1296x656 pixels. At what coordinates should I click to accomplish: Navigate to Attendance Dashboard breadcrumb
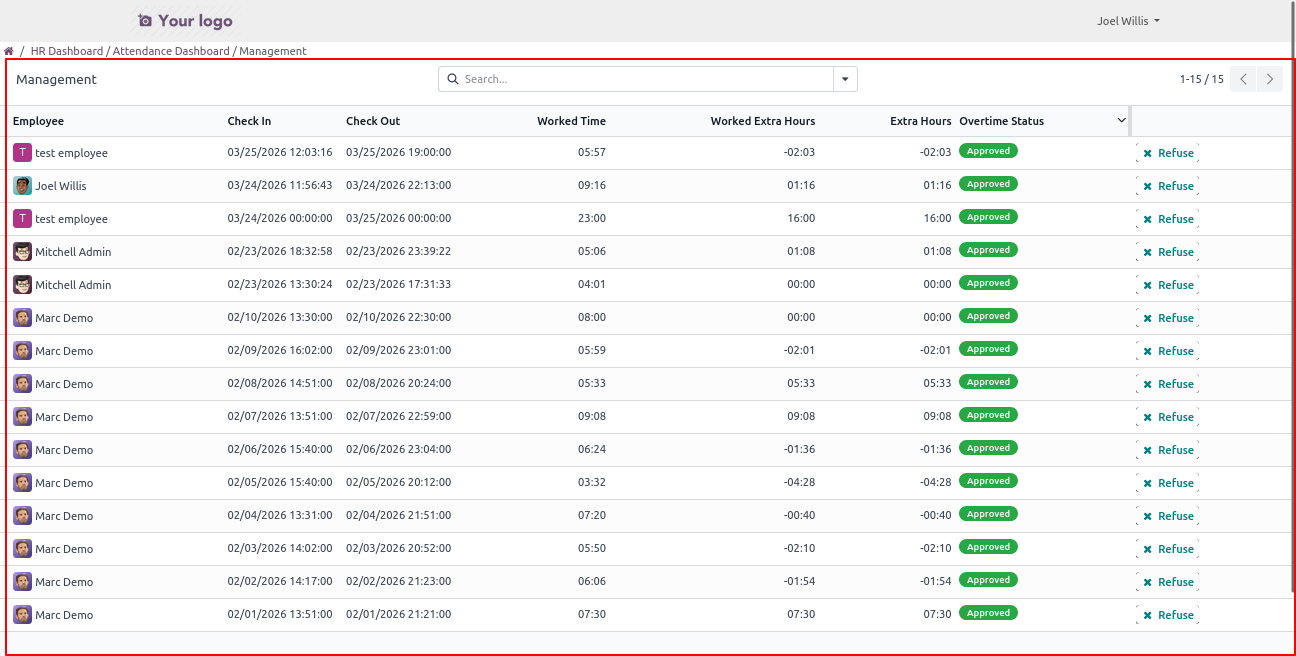pyautogui.click(x=171, y=51)
